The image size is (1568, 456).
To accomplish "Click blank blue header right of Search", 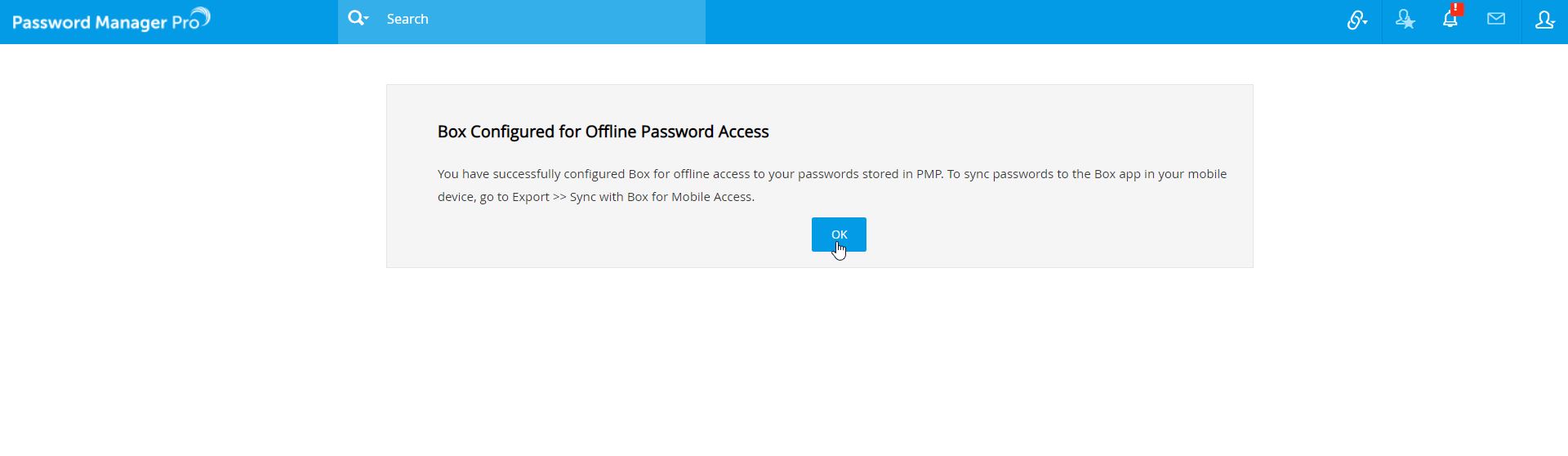I will [980, 21].
